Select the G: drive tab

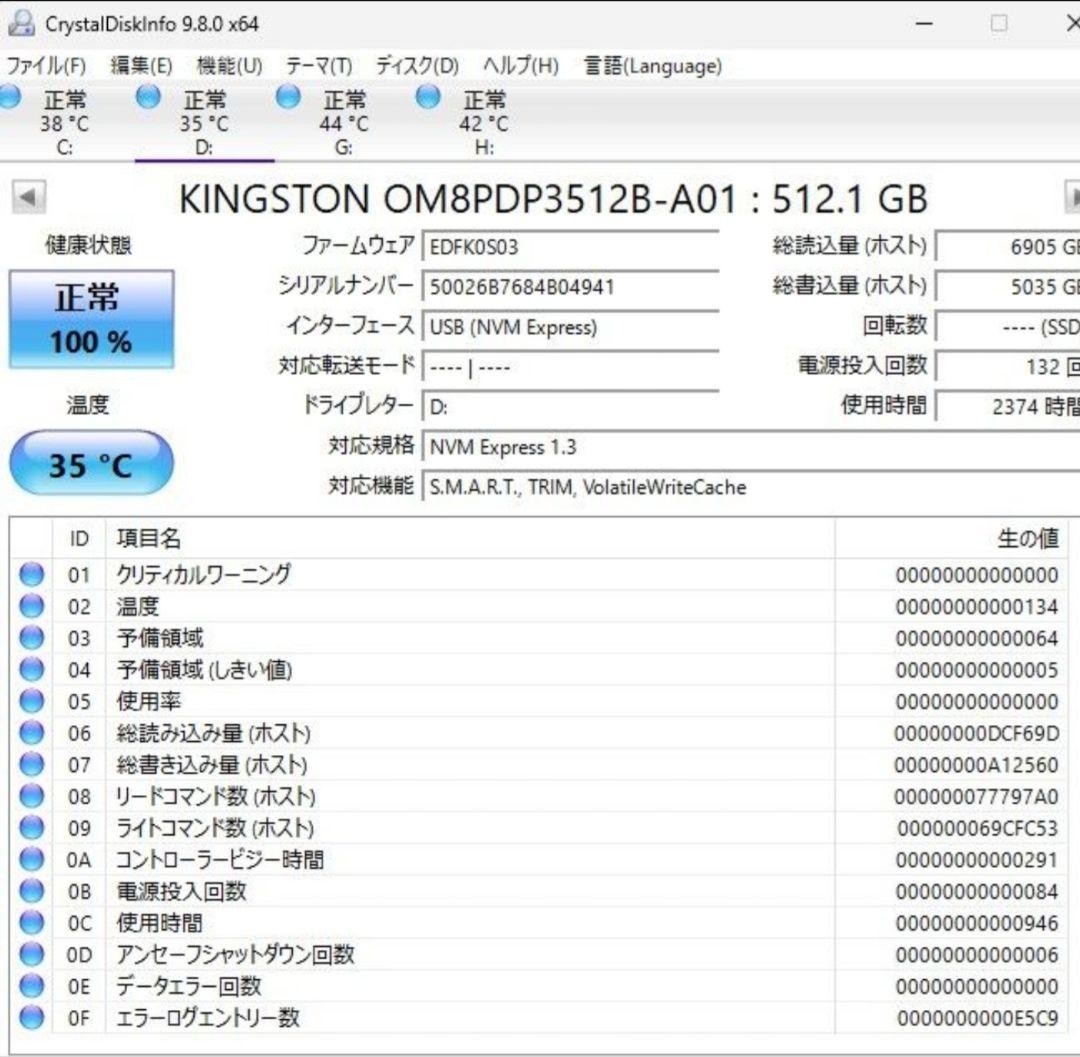[344, 122]
